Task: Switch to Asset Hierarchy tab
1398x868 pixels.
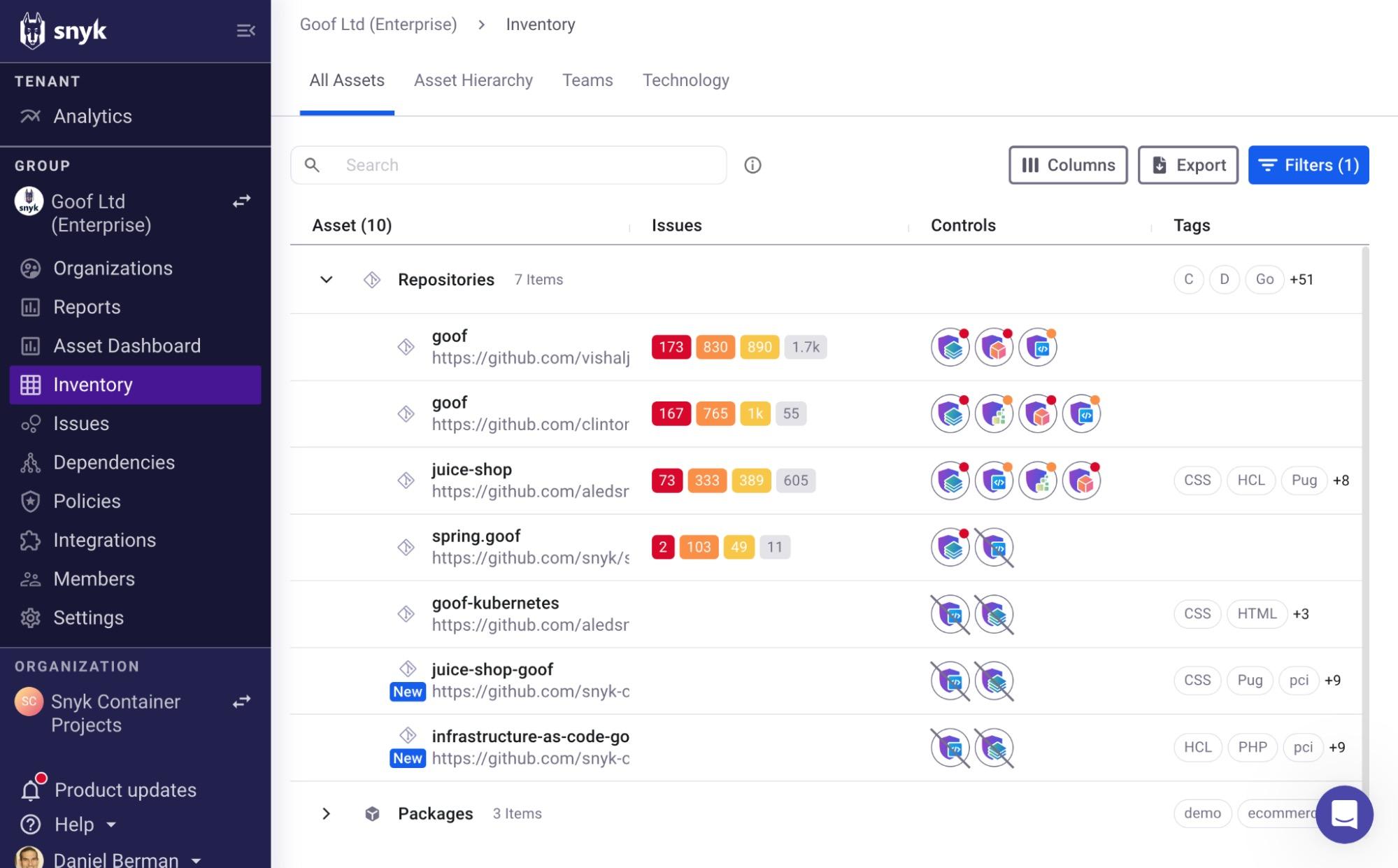Action: [x=473, y=80]
